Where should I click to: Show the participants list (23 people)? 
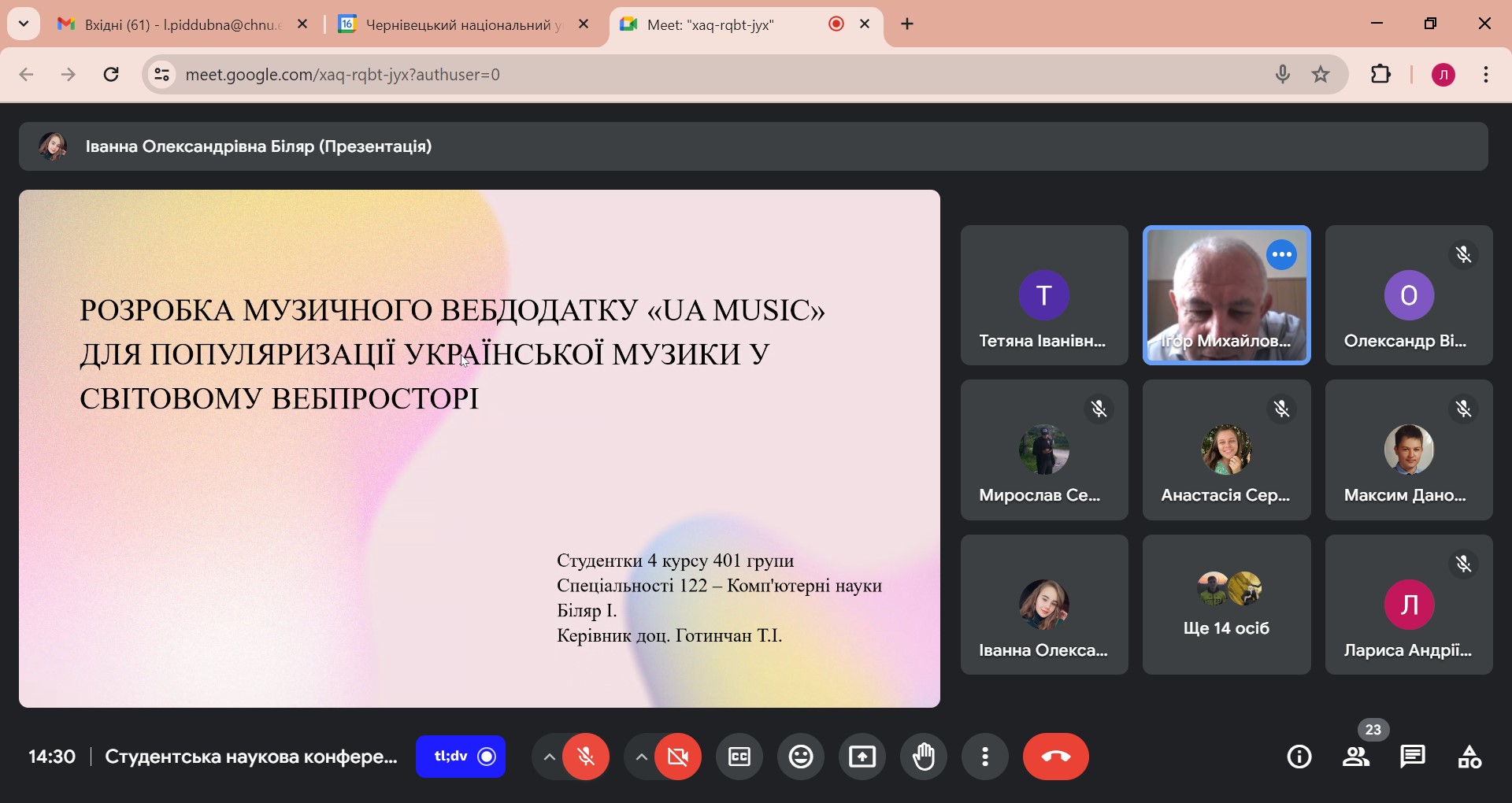(1357, 757)
